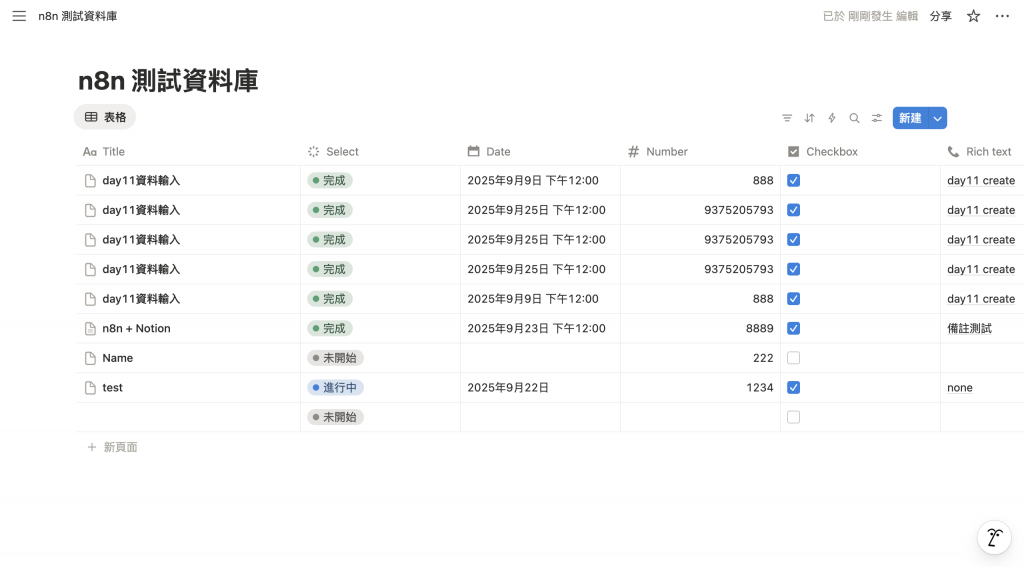Click the phone icon in Rich text header

click(953, 152)
